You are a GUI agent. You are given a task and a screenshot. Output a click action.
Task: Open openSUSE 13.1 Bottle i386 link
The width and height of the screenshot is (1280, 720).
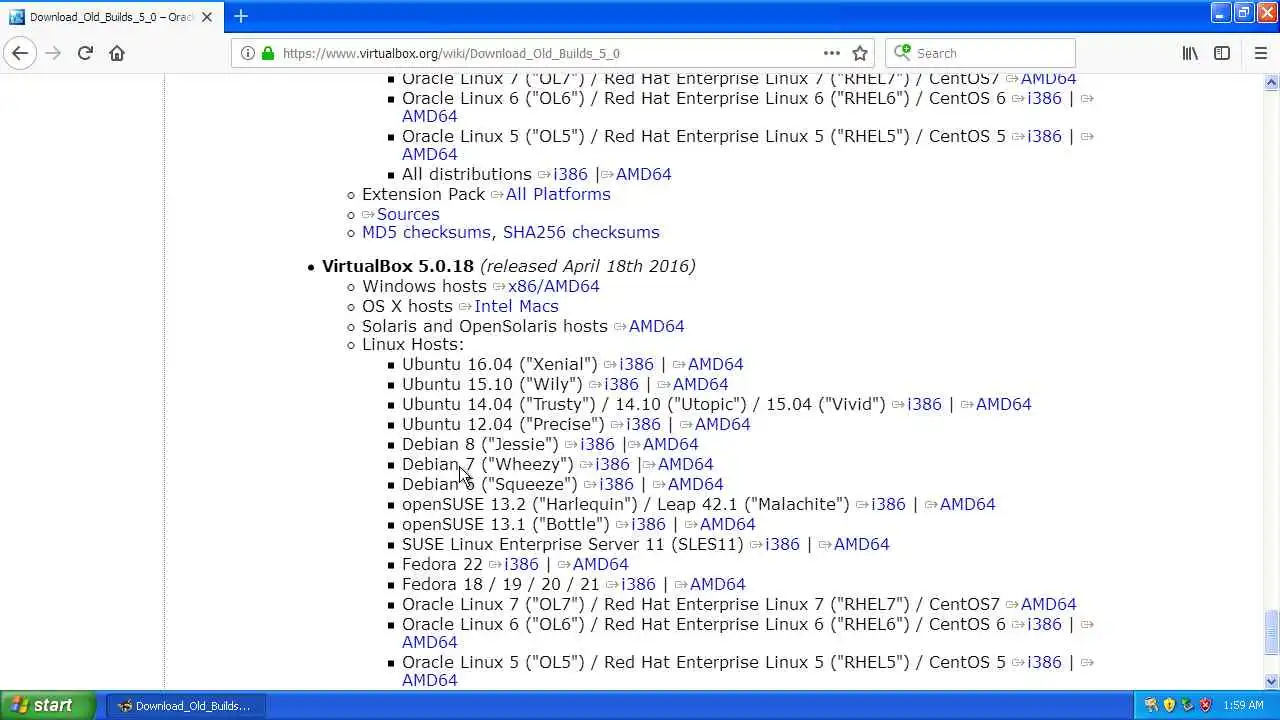coord(648,524)
